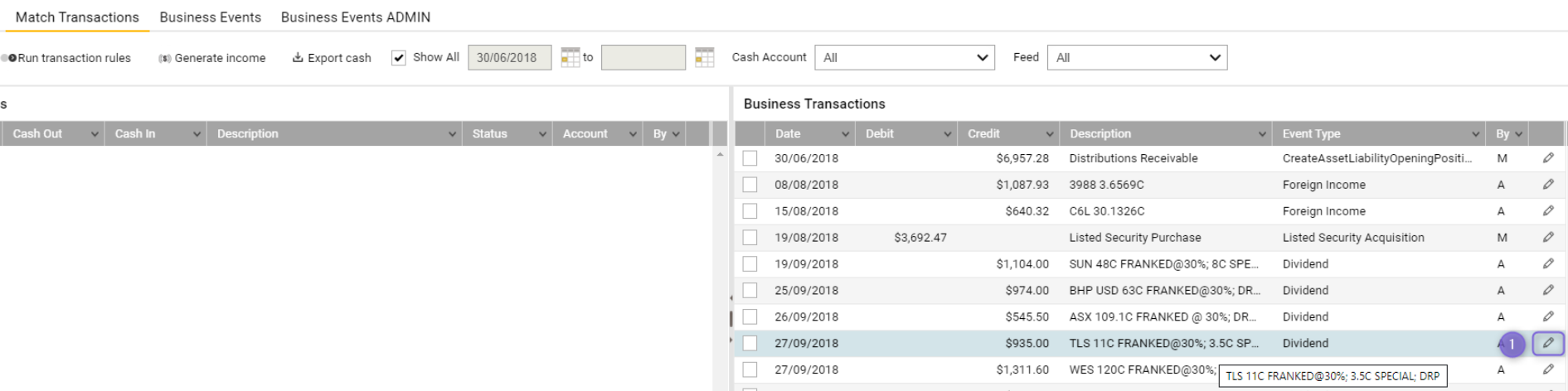Select the Listed Security Acquisition event type

[1353, 238]
